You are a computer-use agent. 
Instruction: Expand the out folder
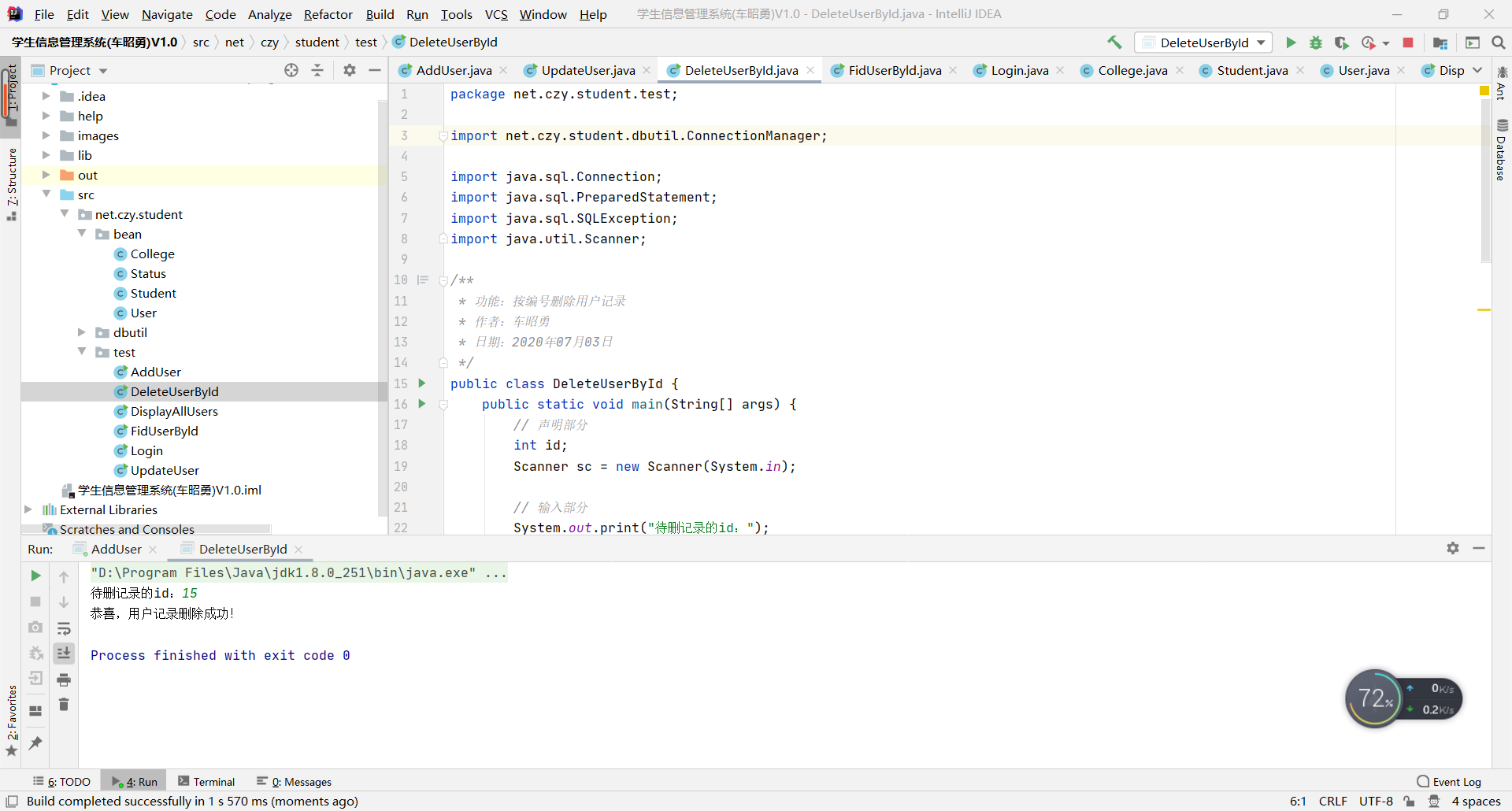[46, 175]
